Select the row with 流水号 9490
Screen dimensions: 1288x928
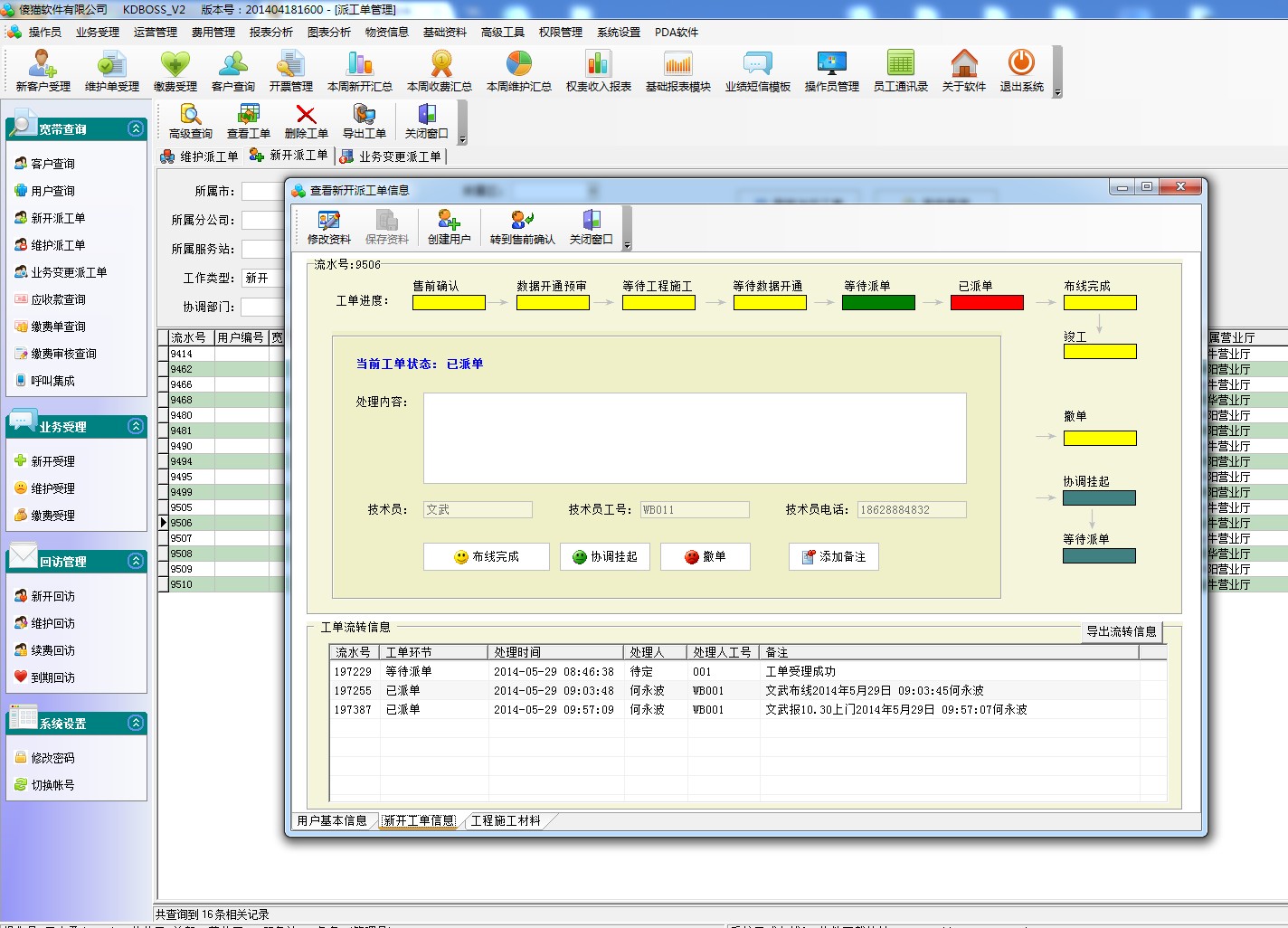(222, 446)
